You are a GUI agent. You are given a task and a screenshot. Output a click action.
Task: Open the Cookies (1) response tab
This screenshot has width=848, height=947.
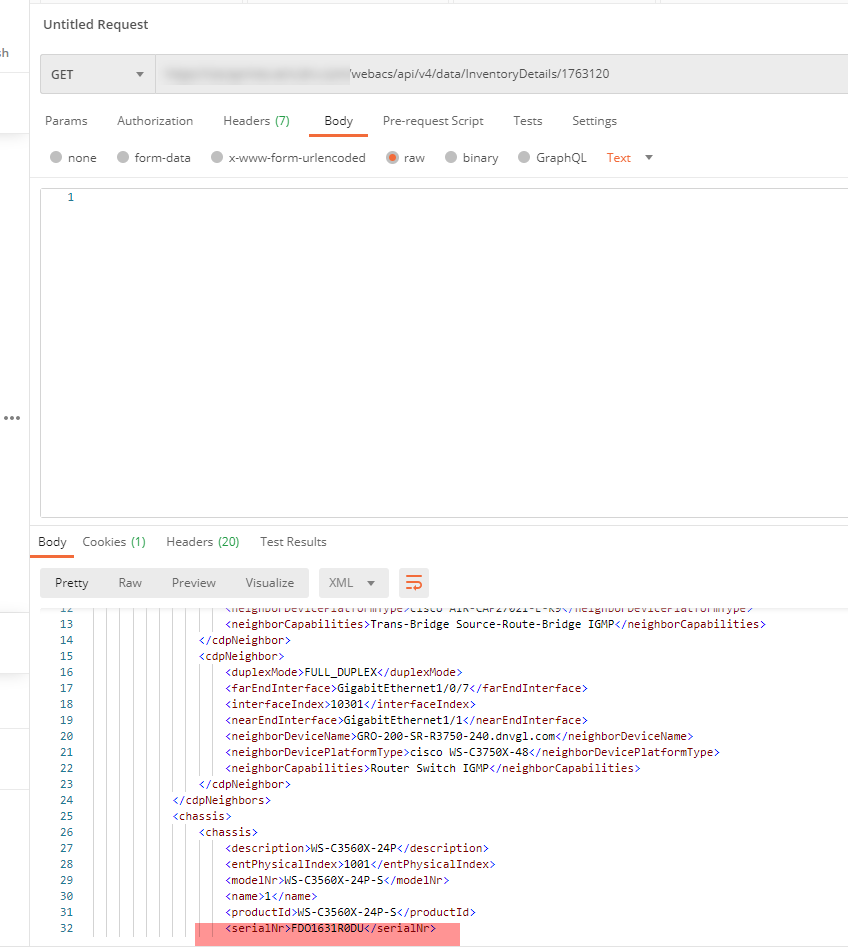tap(113, 541)
